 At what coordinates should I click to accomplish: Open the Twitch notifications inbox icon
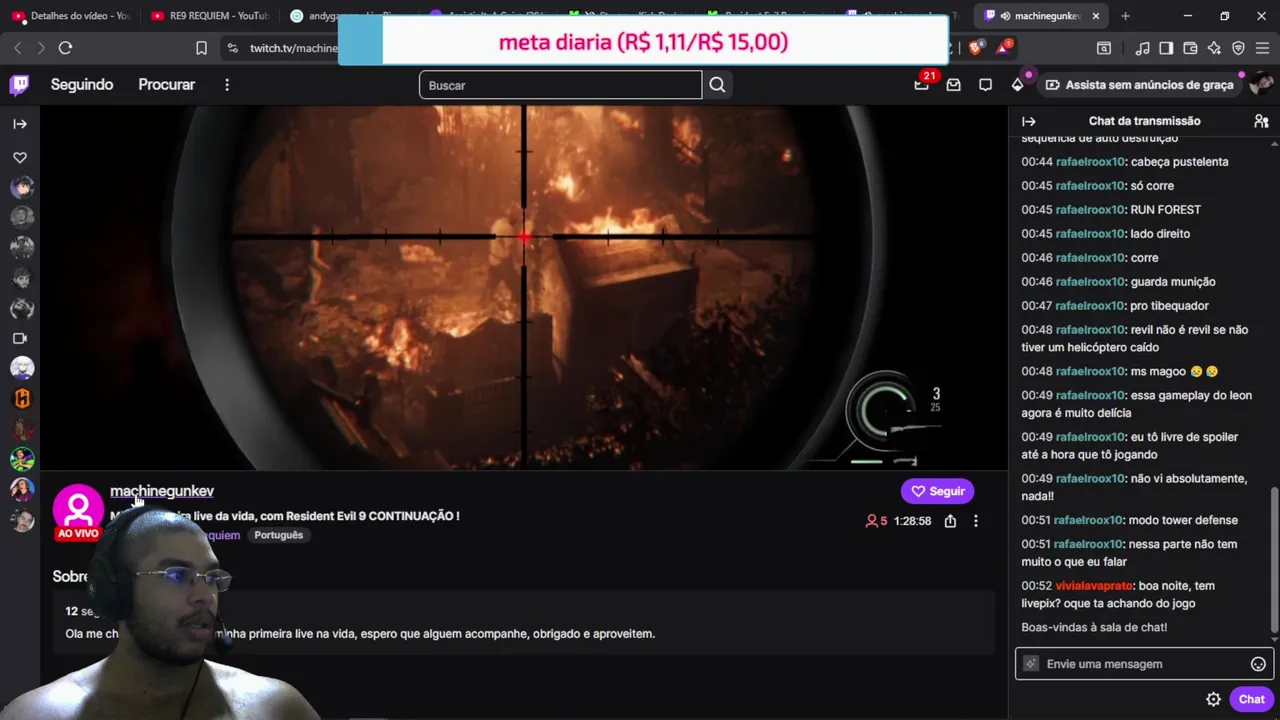coord(954,85)
